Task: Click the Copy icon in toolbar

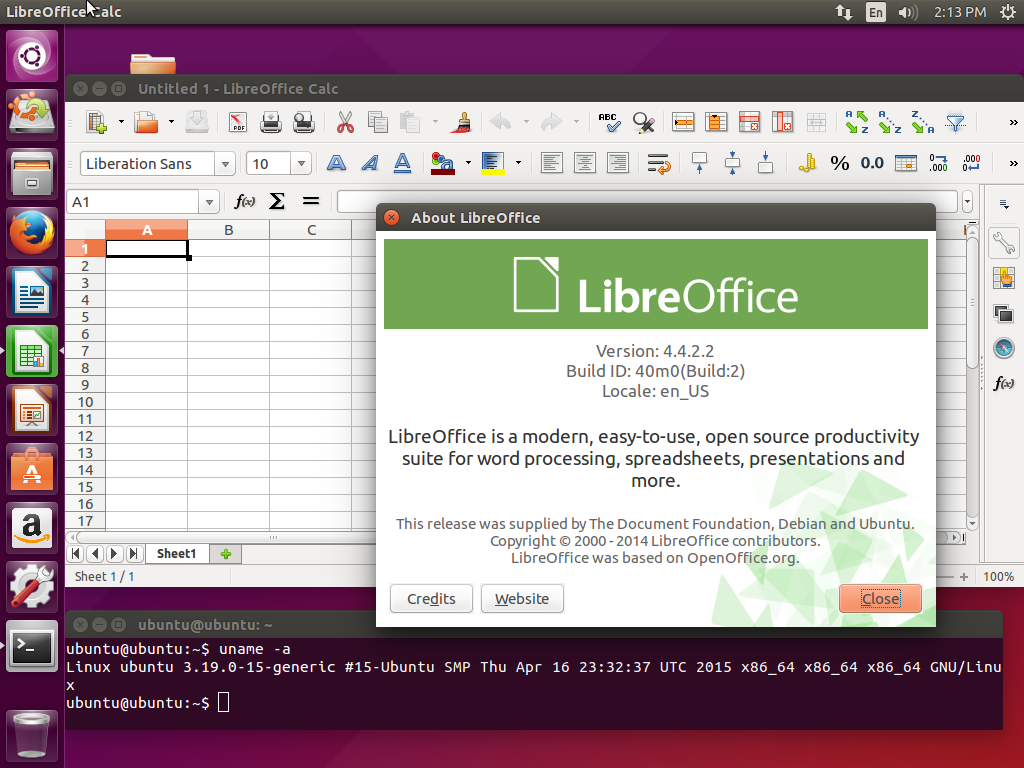Action: coord(377,122)
